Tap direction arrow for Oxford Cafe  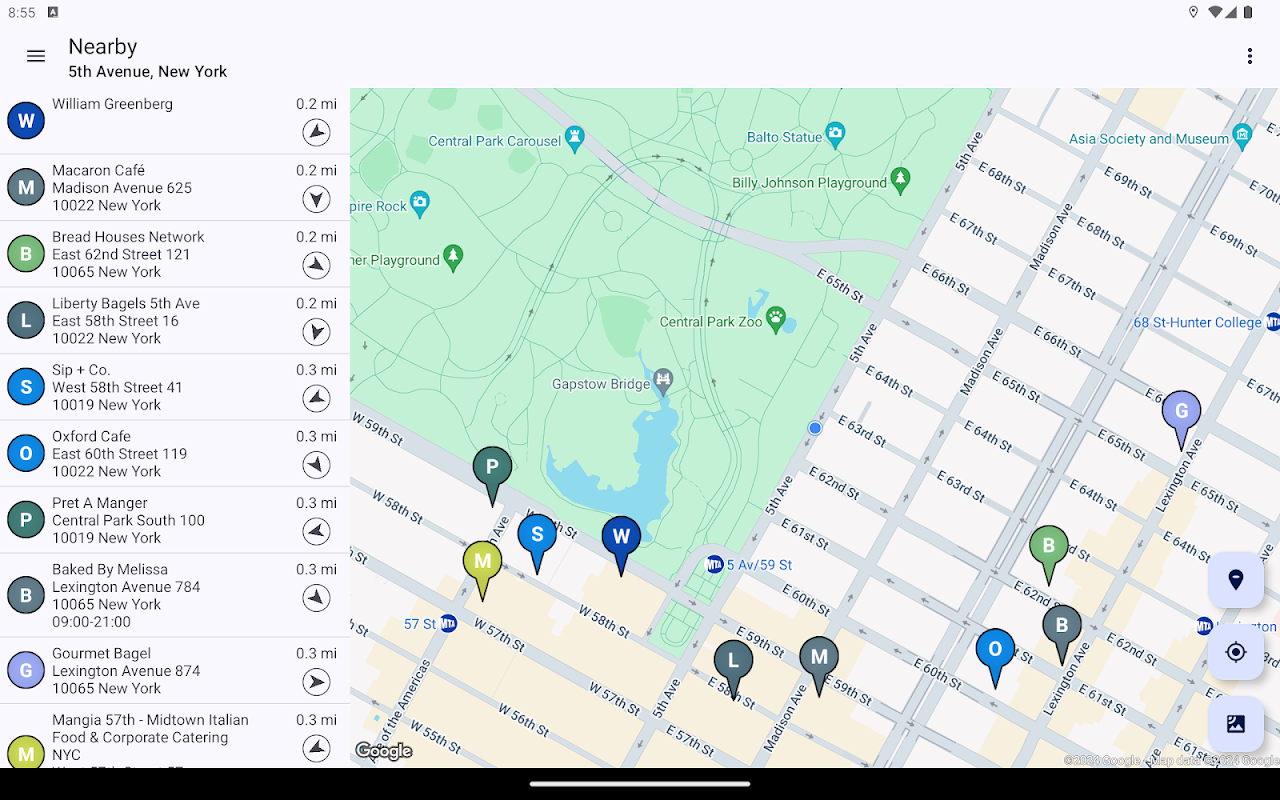pos(316,465)
